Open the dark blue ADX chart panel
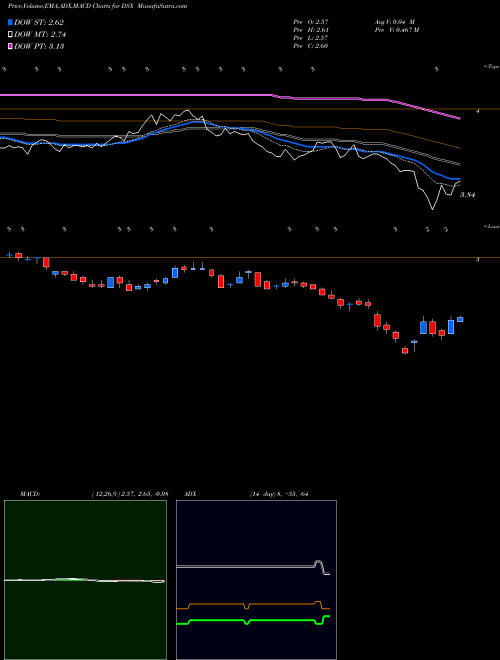This screenshot has width=500, height=660. click(x=256, y=580)
